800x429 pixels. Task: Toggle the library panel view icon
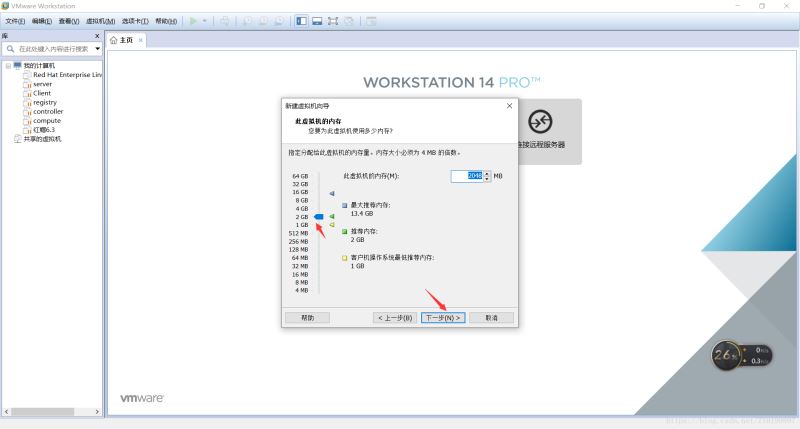pos(302,21)
